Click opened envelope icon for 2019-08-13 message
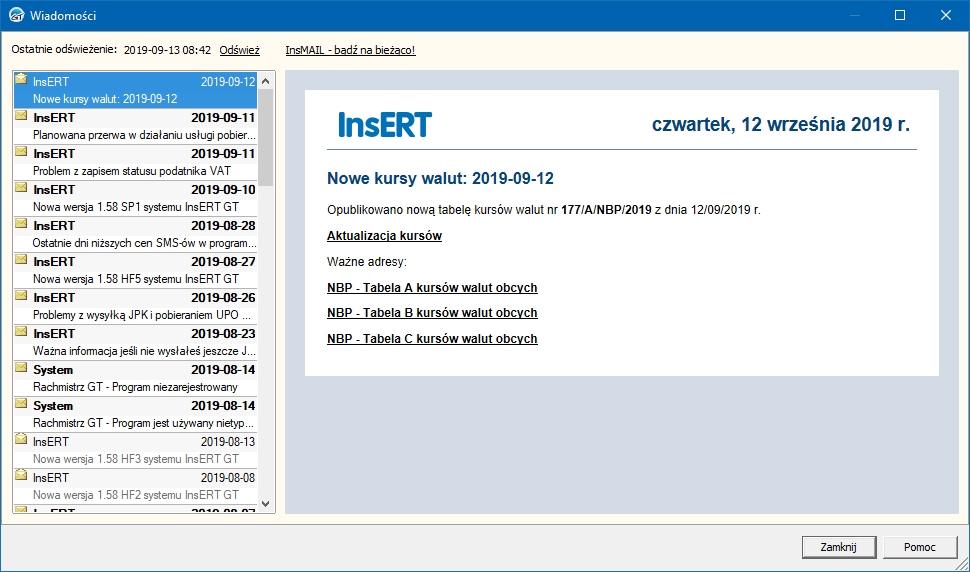970x572 pixels. (21, 438)
